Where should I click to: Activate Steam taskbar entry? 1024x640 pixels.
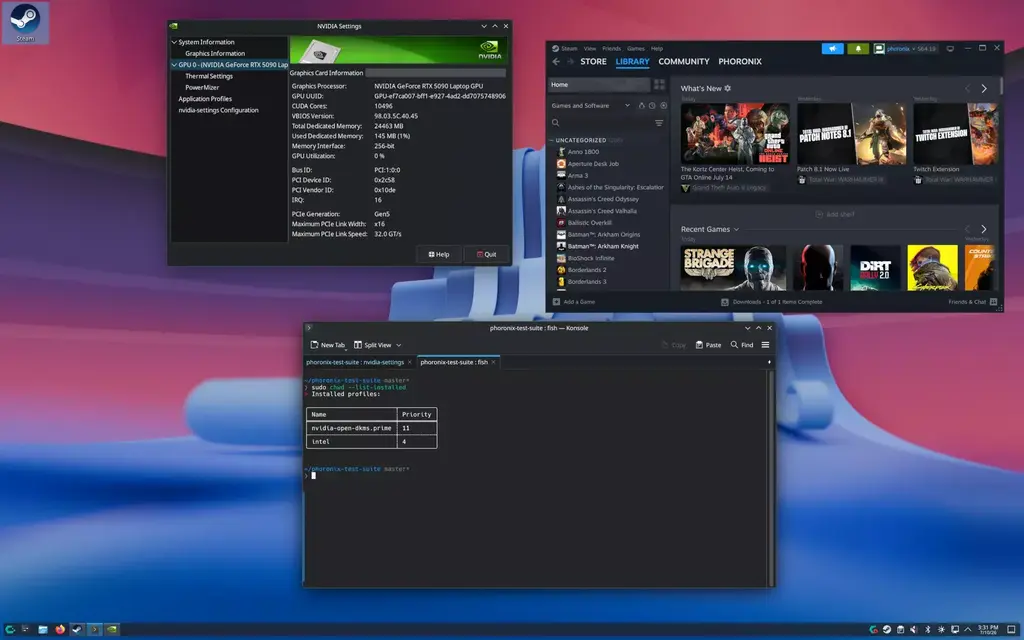(x=77, y=630)
